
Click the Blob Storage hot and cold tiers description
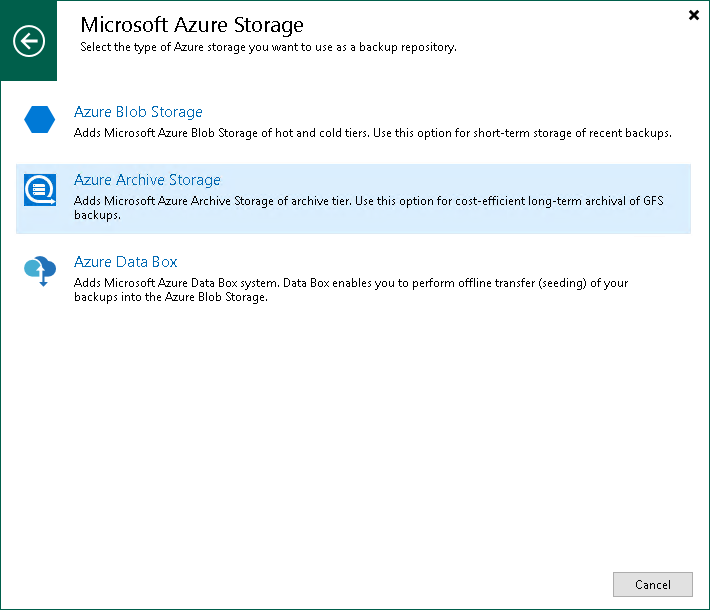[372, 133]
